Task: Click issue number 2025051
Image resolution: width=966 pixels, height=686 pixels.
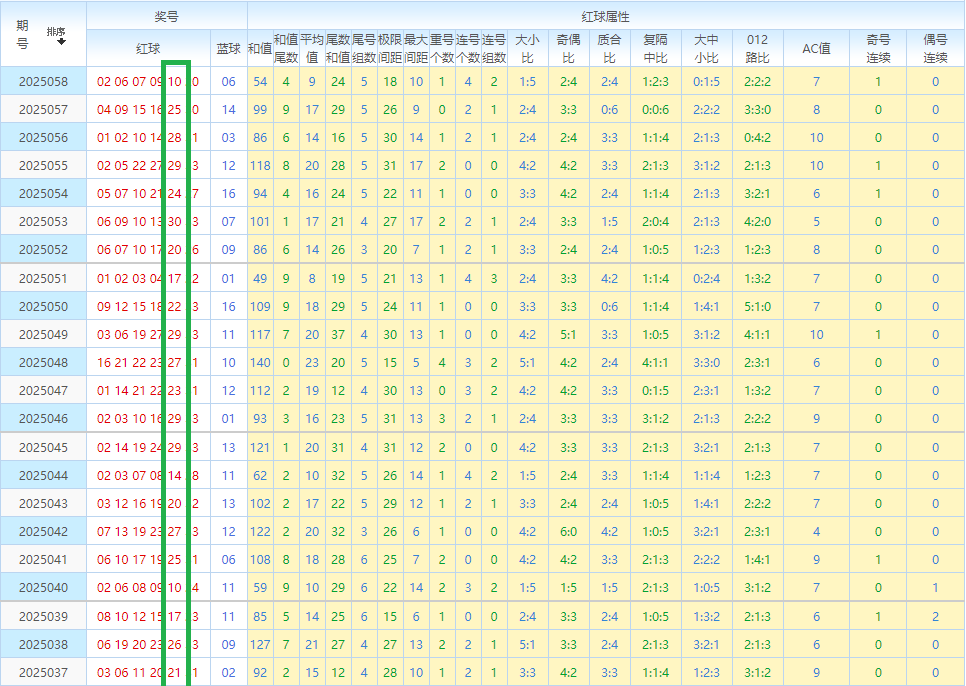Action: [44, 279]
